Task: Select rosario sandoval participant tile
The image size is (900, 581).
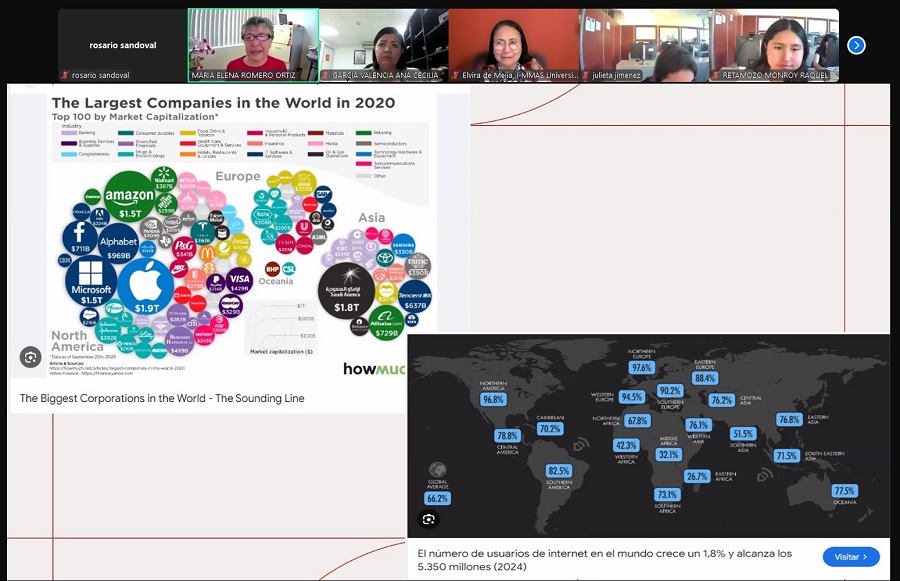Action: point(122,42)
